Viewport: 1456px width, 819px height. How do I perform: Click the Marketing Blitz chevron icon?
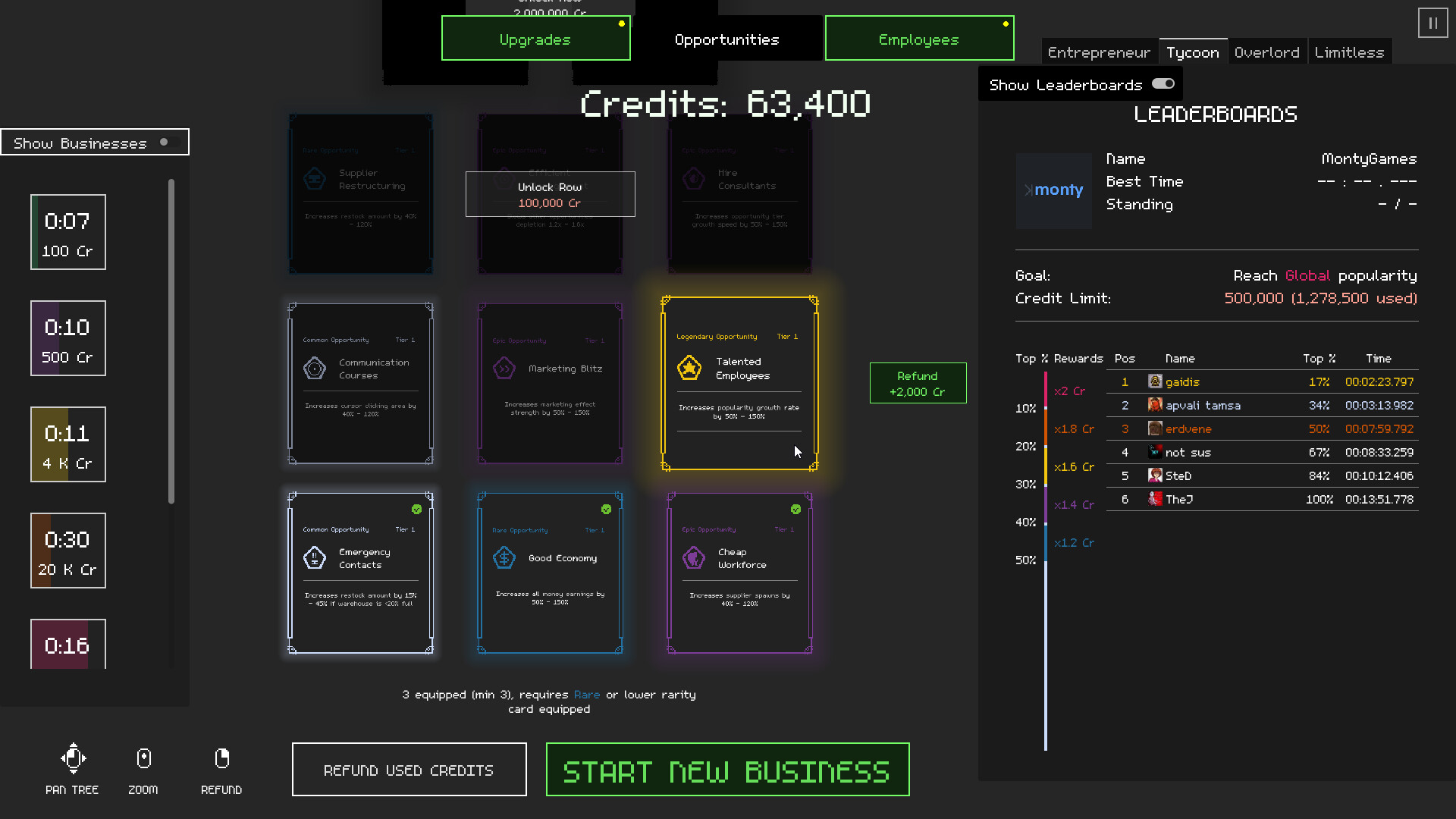[x=504, y=369]
